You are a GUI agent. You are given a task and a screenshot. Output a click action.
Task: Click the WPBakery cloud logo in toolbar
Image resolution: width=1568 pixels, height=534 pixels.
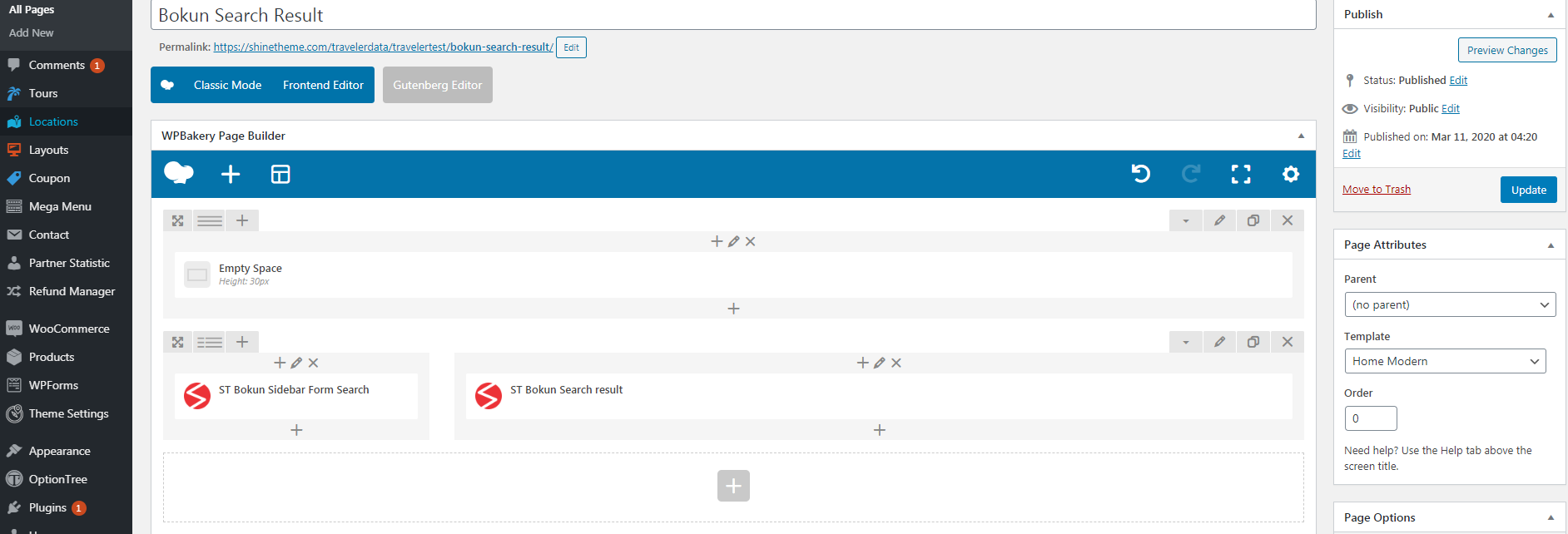179,173
